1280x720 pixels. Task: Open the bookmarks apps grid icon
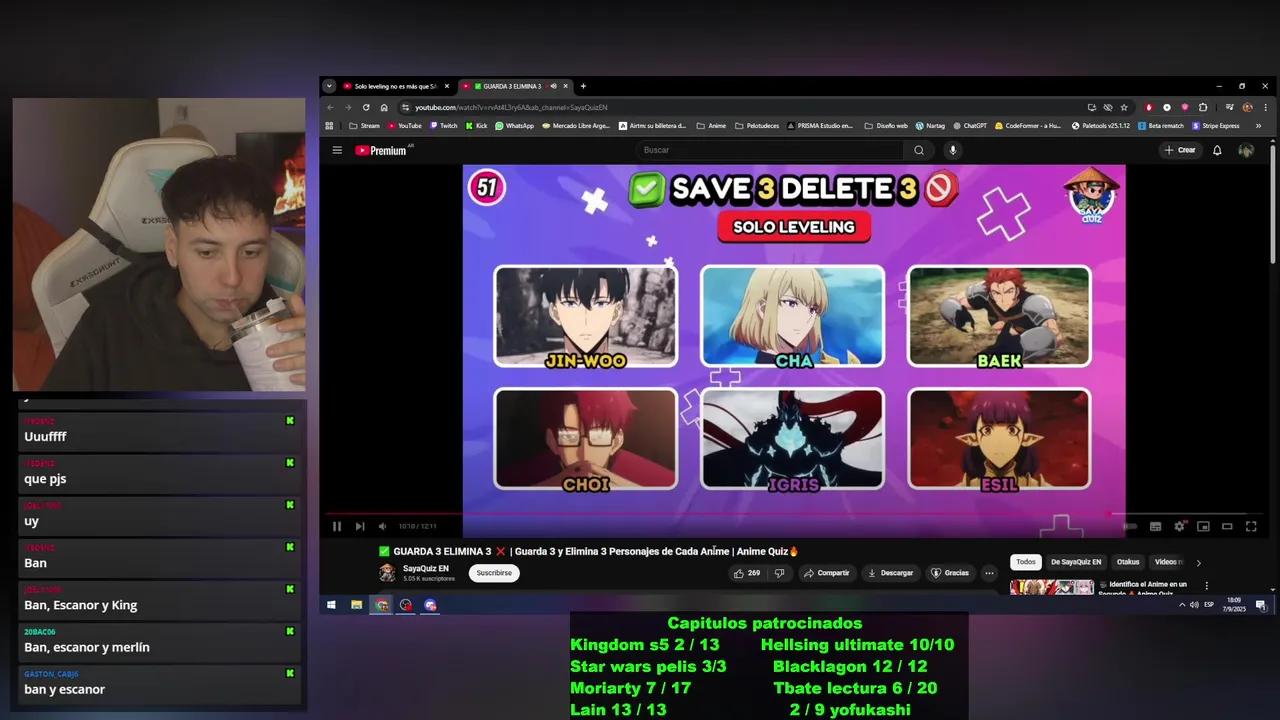pyautogui.click(x=329, y=126)
